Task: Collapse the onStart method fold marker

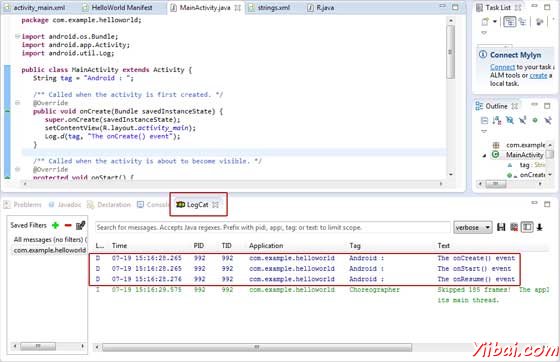Action: [x=17, y=169]
